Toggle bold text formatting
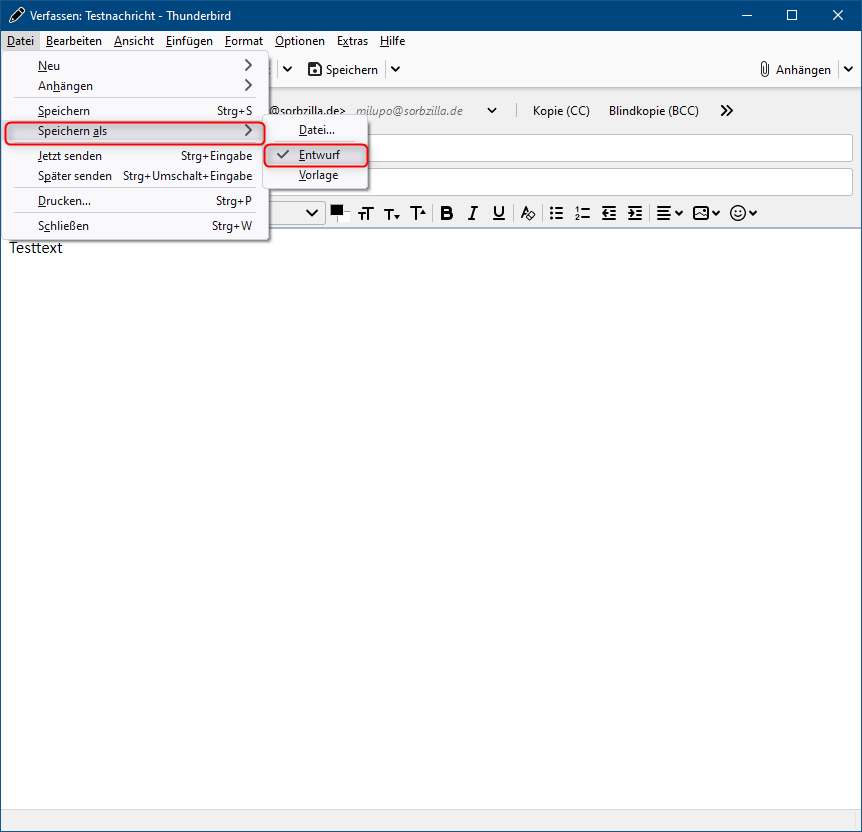The image size is (862, 832). (x=447, y=213)
